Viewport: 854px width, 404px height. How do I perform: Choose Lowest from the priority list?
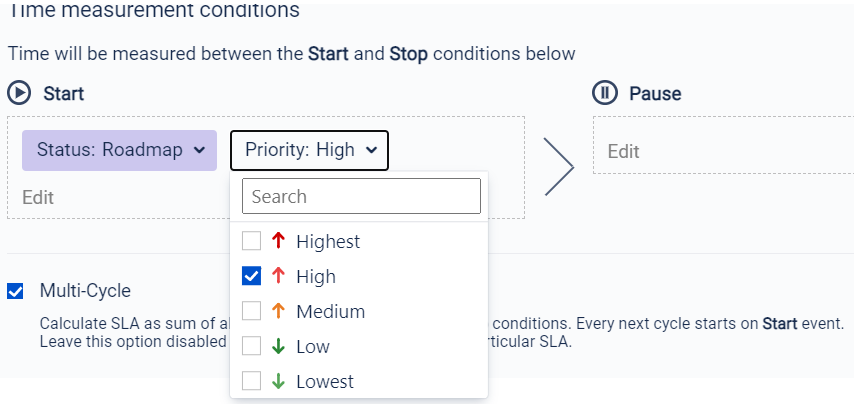[324, 381]
